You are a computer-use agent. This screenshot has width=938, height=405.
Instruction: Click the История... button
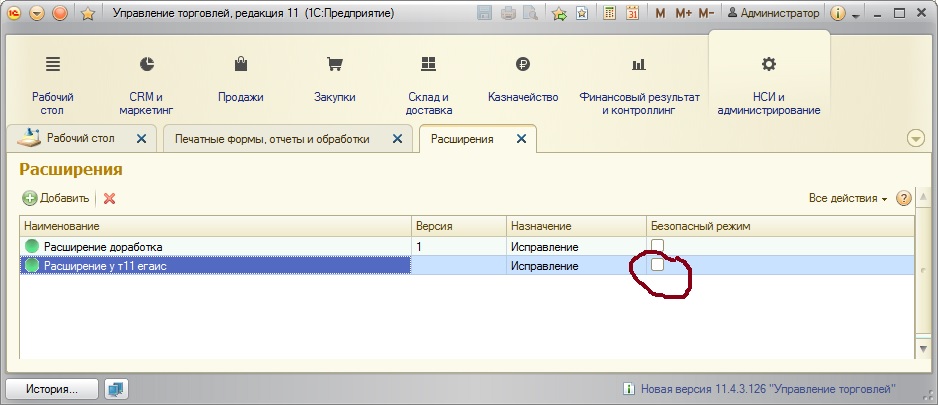coord(52,389)
